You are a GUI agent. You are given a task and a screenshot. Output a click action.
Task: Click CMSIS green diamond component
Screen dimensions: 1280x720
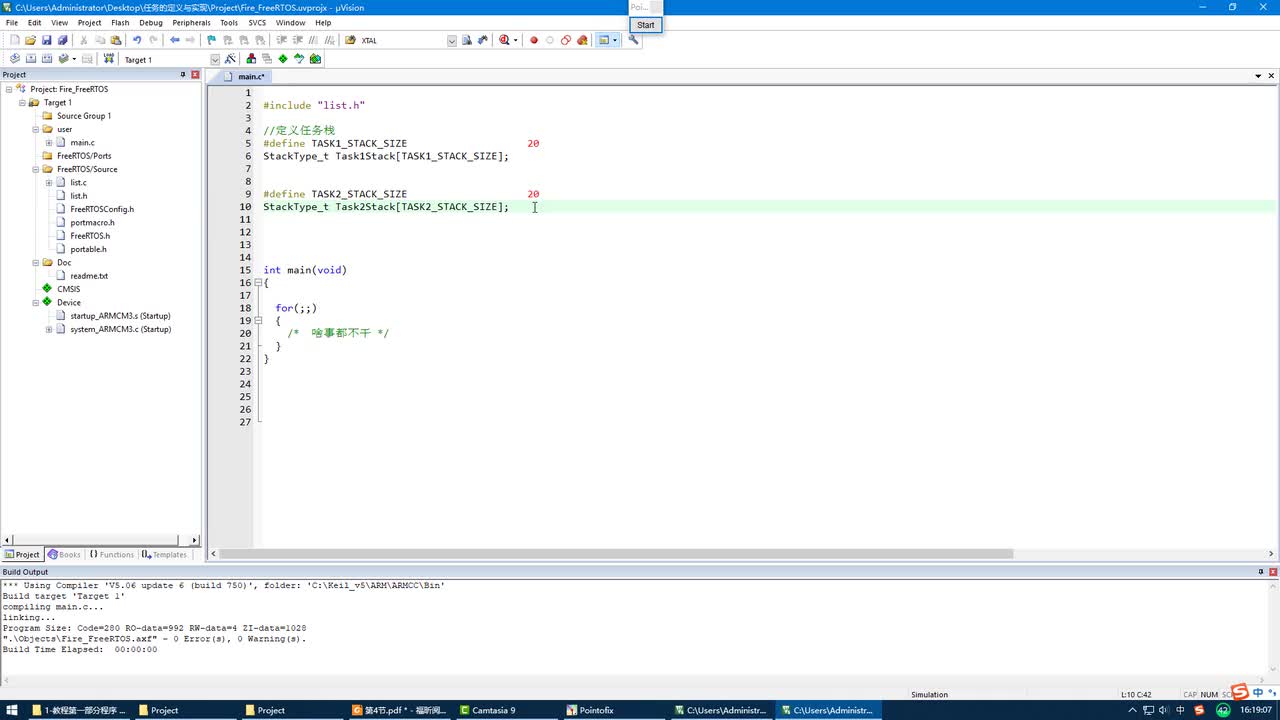(x=47, y=289)
